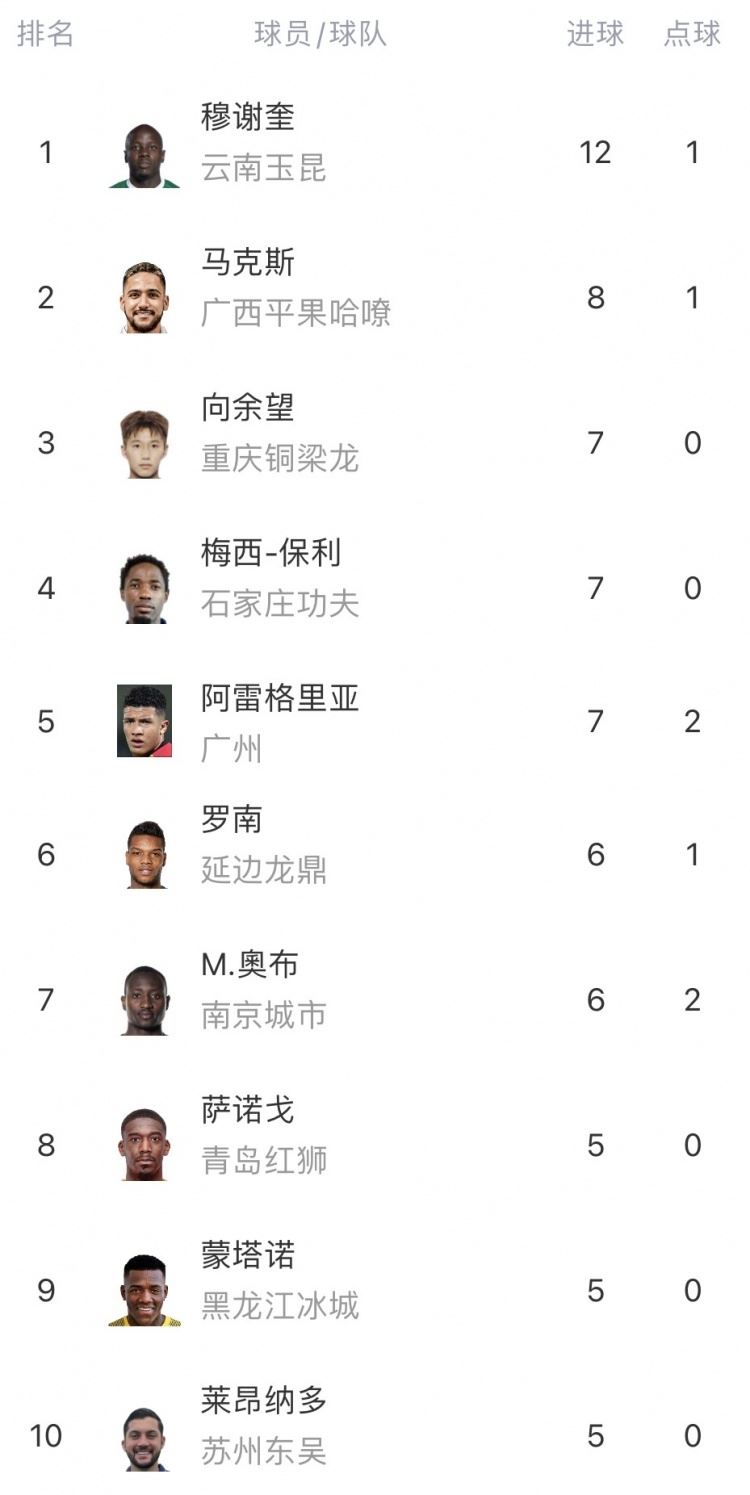Tap the avatar photo beside 罗南

[144, 855]
